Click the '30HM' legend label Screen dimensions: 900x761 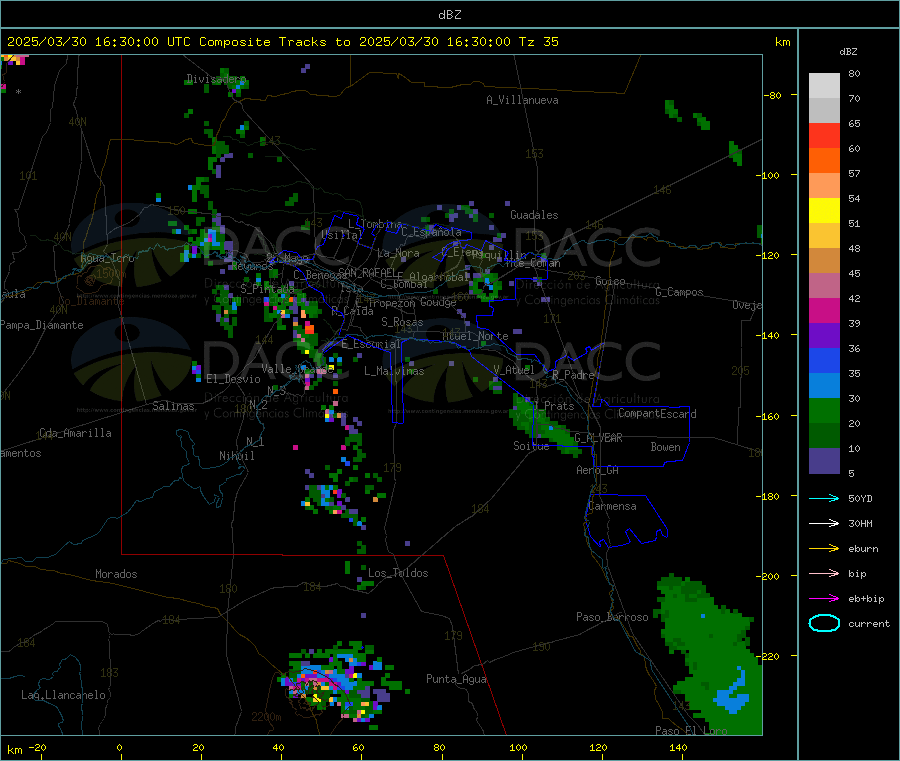click(860, 523)
